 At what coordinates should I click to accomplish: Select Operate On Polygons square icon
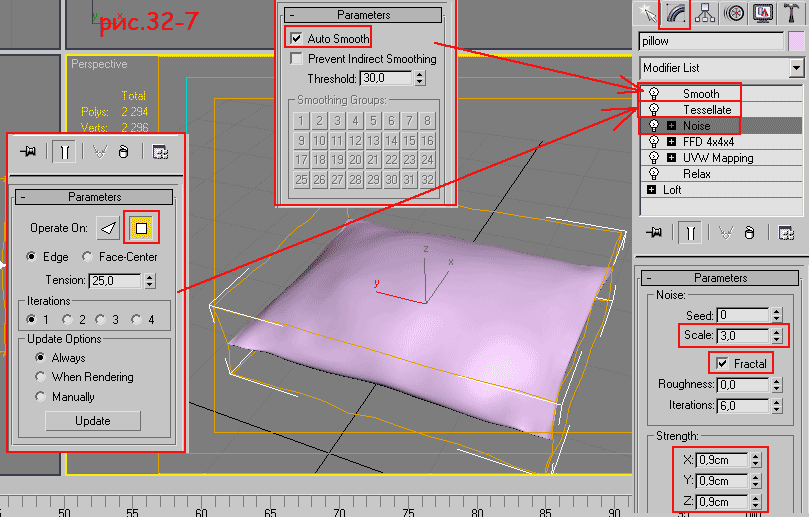(141, 228)
